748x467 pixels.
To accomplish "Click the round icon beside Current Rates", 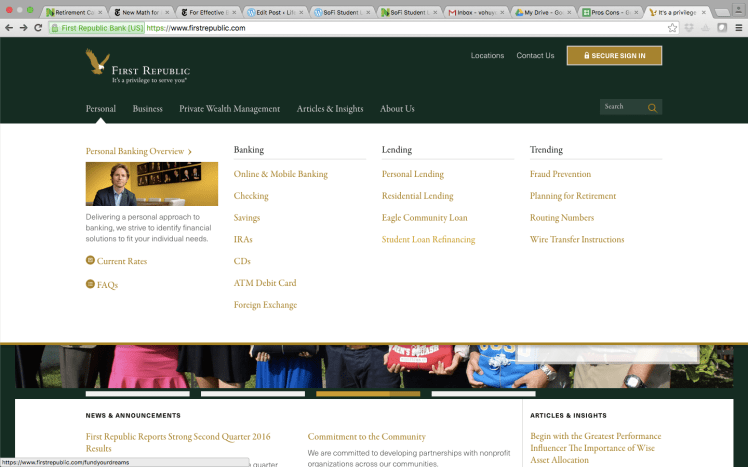I will (x=90, y=261).
